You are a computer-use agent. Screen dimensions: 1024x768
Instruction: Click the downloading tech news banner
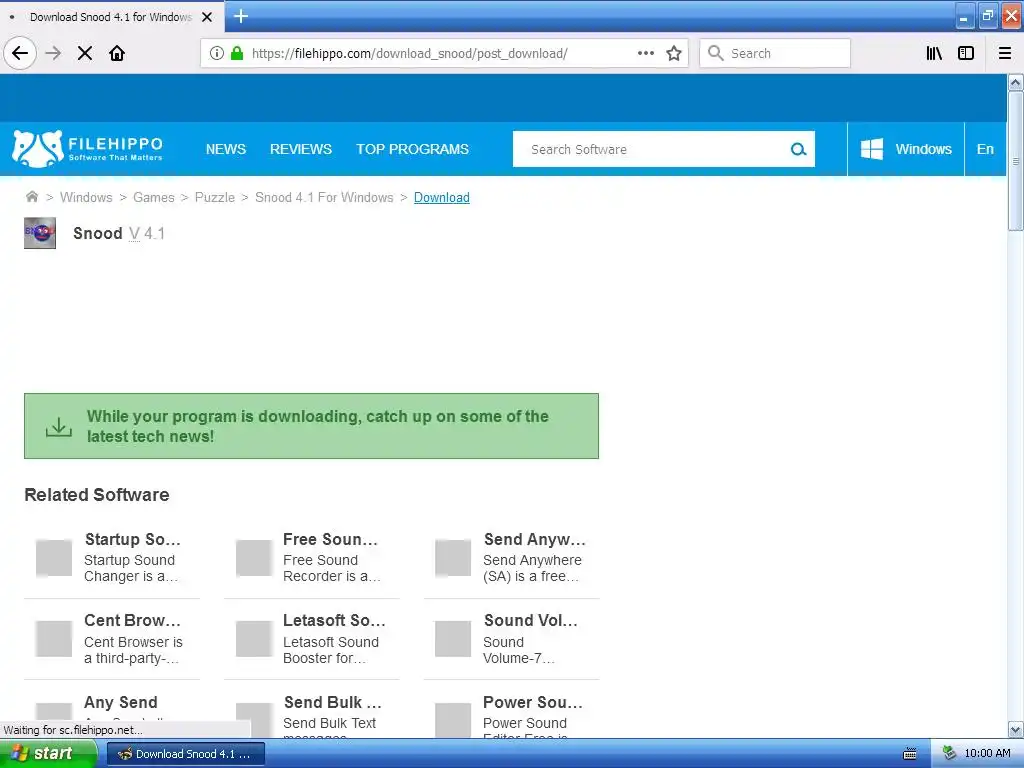pyautogui.click(x=312, y=426)
